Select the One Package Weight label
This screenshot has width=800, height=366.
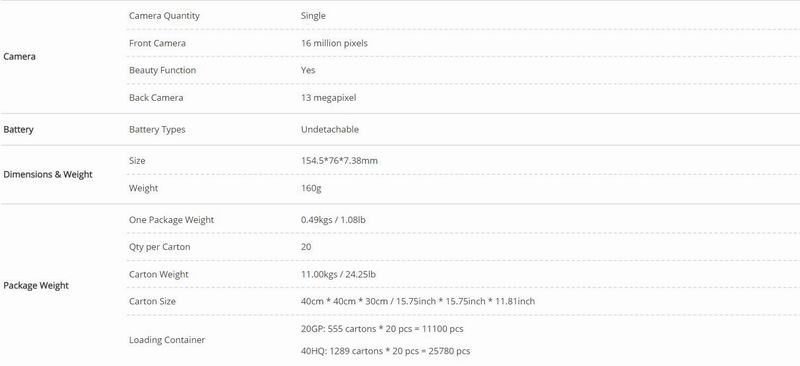[x=171, y=220]
